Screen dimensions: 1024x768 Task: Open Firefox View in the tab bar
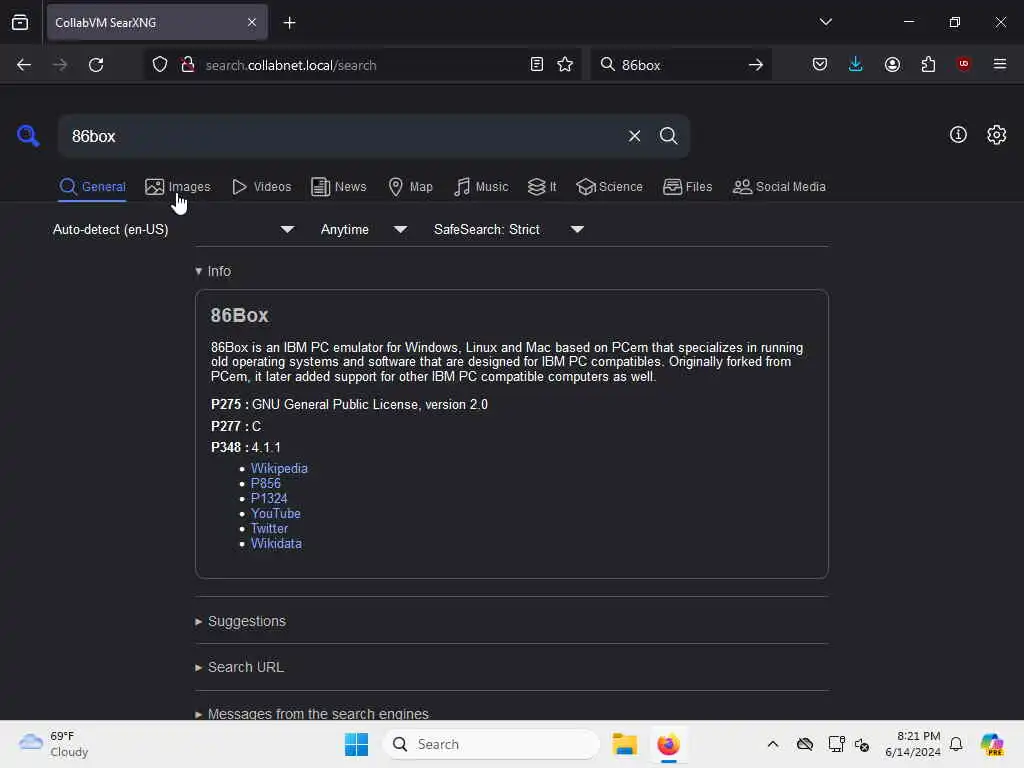click(20, 22)
